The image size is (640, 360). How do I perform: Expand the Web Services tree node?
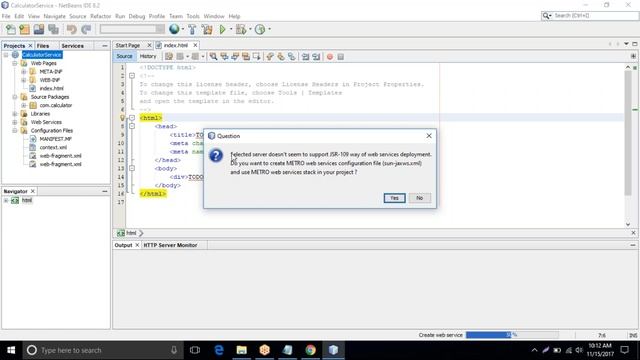tap(15, 122)
